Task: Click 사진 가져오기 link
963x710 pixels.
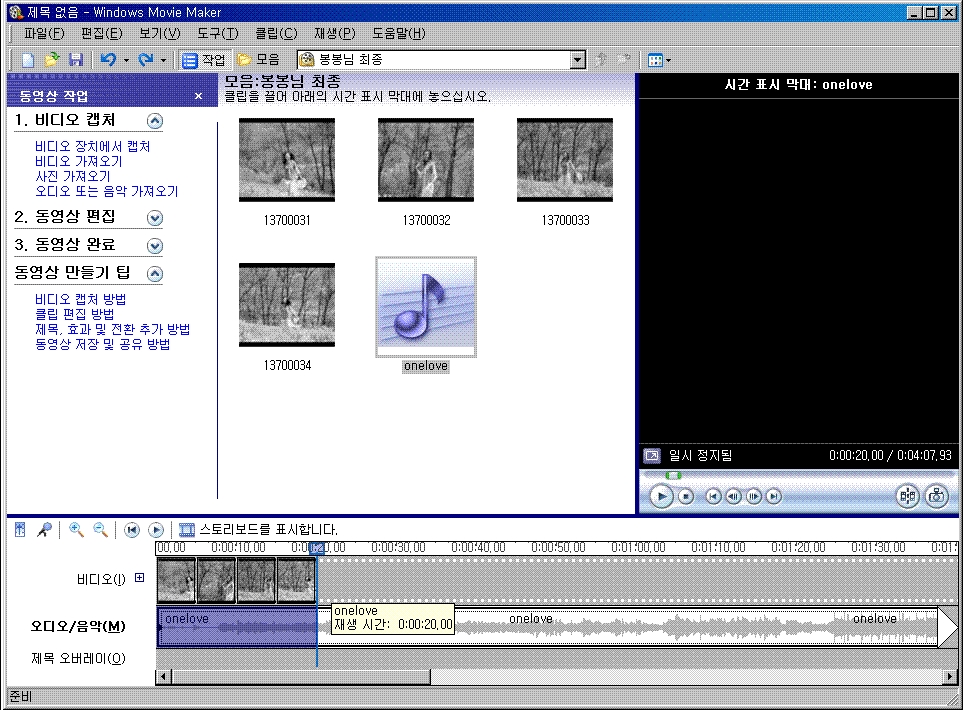Action: tap(72, 176)
